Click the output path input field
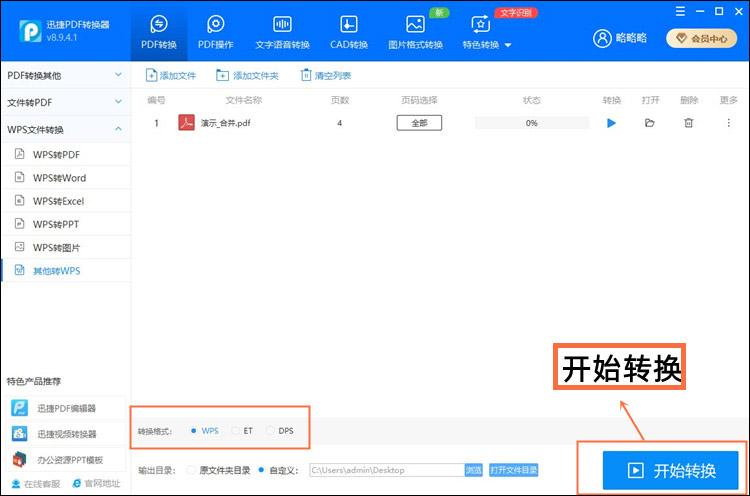Screen dimensions: 750x496 (x=387, y=470)
